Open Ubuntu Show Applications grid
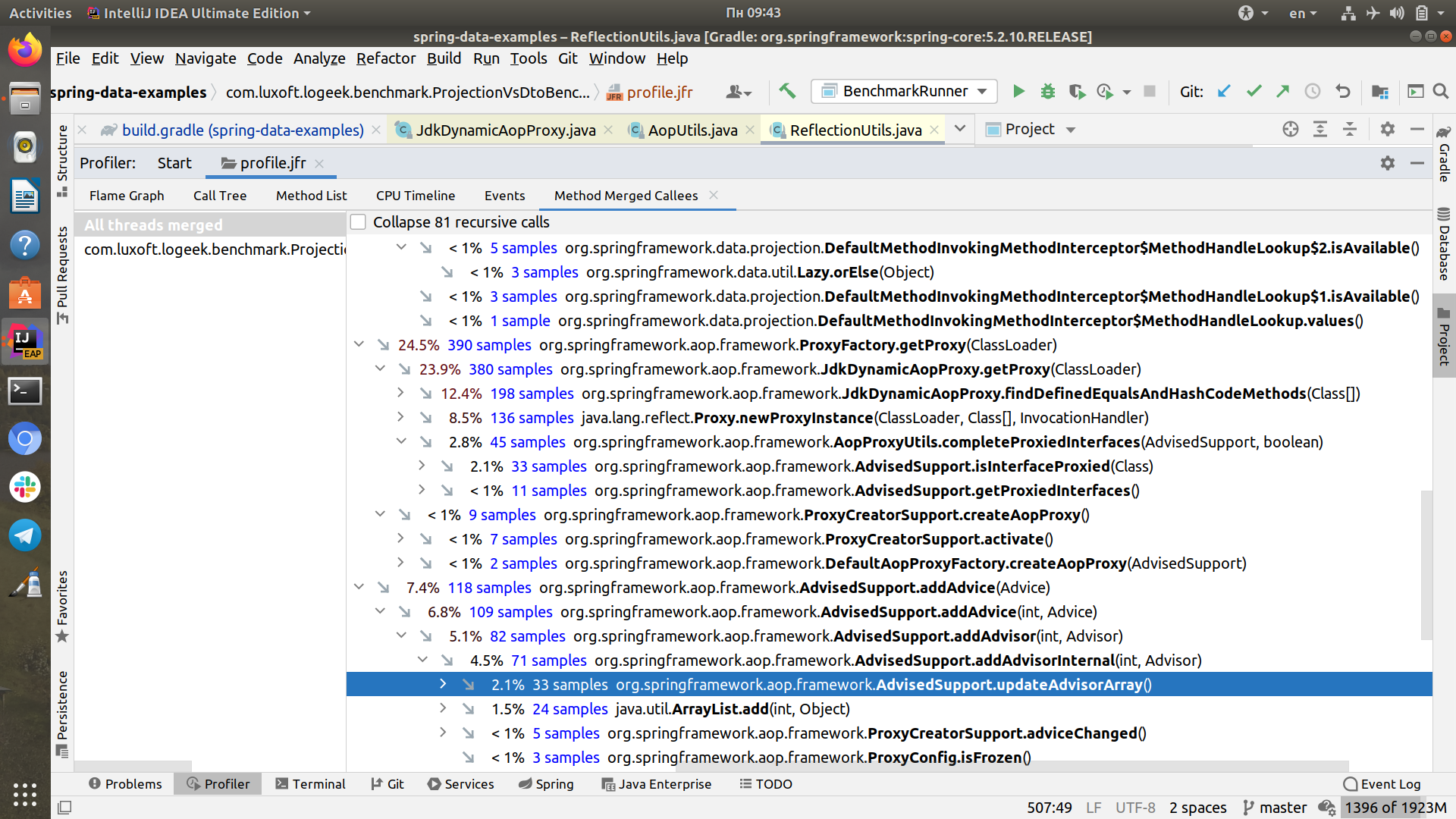Screen dimensions: 1456x819 click(x=25, y=794)
